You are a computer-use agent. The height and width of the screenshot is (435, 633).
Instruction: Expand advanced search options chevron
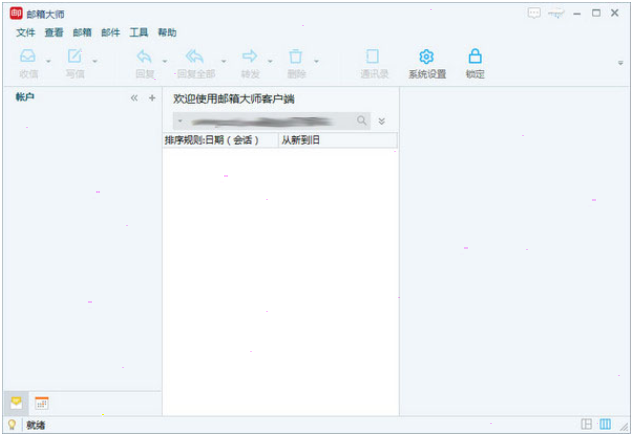(x=382, y=121)
